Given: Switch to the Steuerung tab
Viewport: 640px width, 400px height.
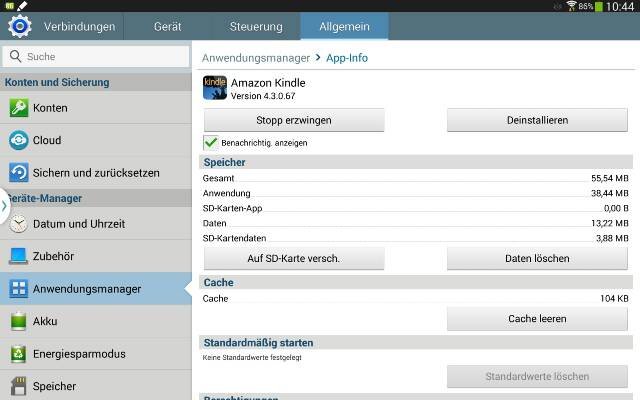Looking at the screenshot, I should pyautogui.click(x=256, y=27).
